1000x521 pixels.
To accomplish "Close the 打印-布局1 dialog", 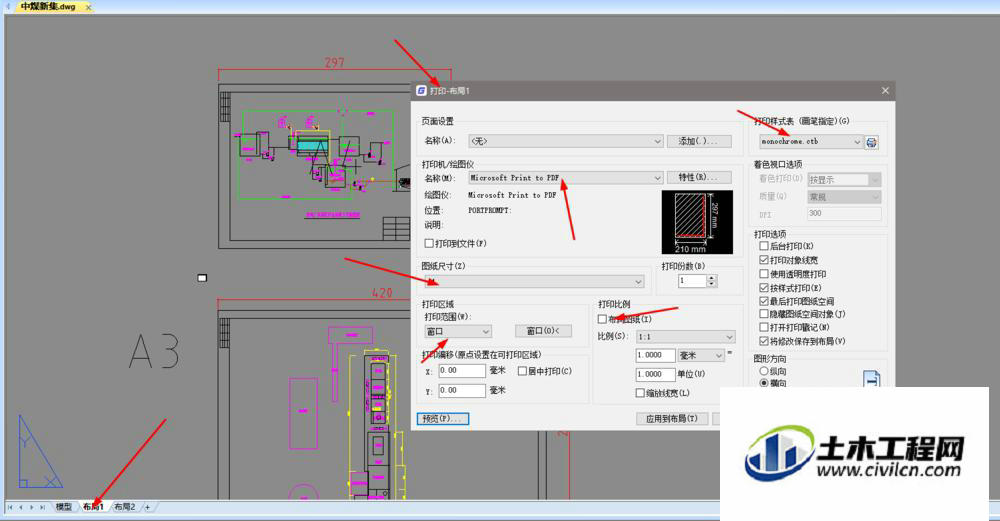I will point(885,91).
